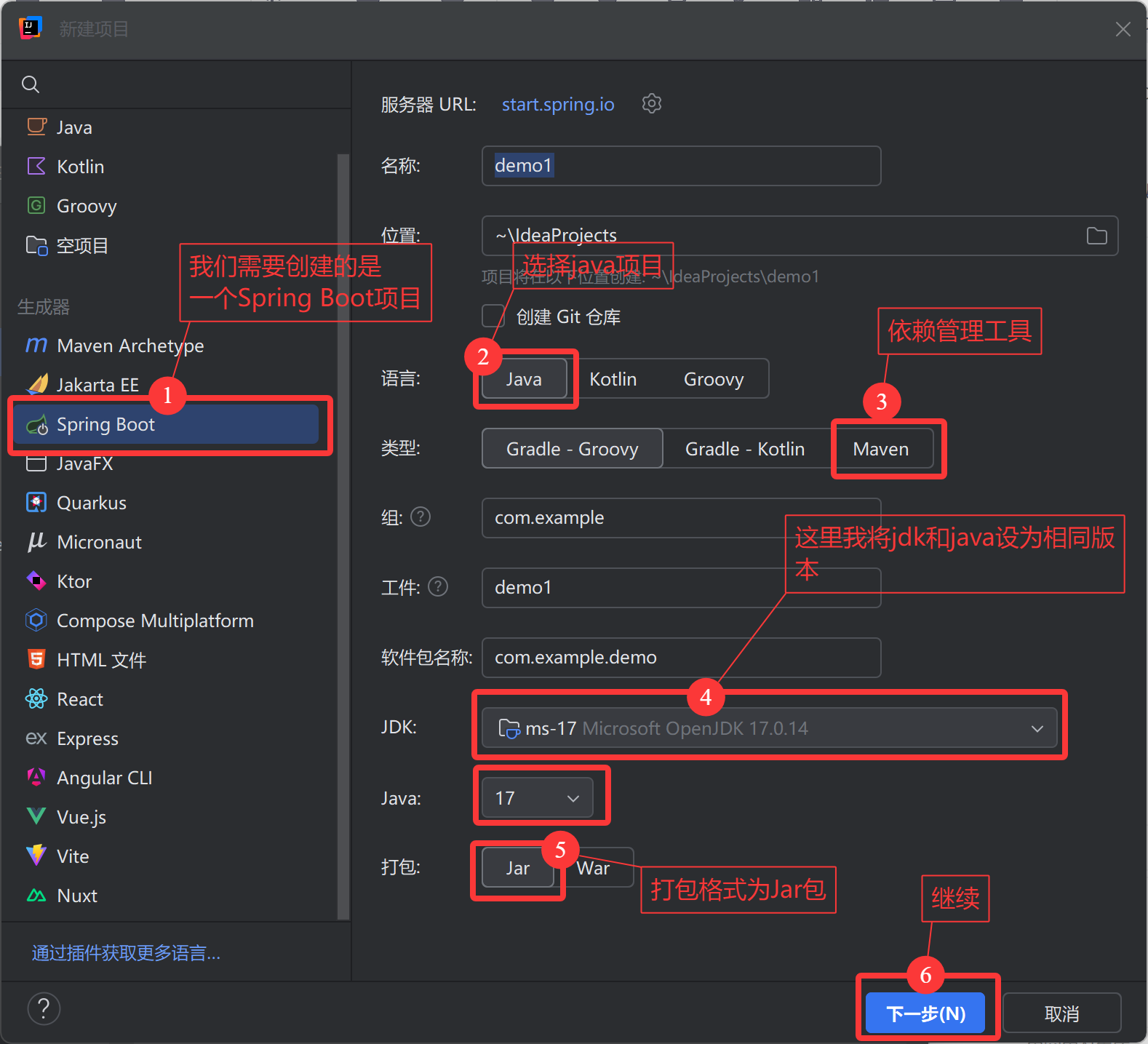Click the React atom icon
1148x1044 pixels.
coord(36,698)
